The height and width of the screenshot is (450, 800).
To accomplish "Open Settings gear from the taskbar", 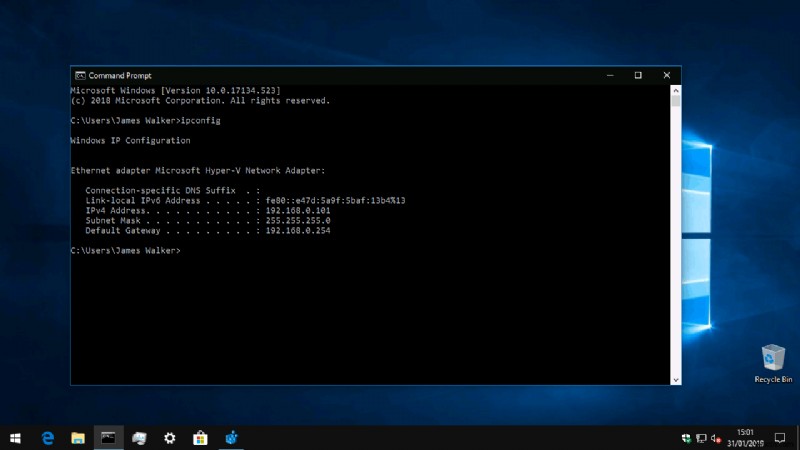I will (169, 438).
